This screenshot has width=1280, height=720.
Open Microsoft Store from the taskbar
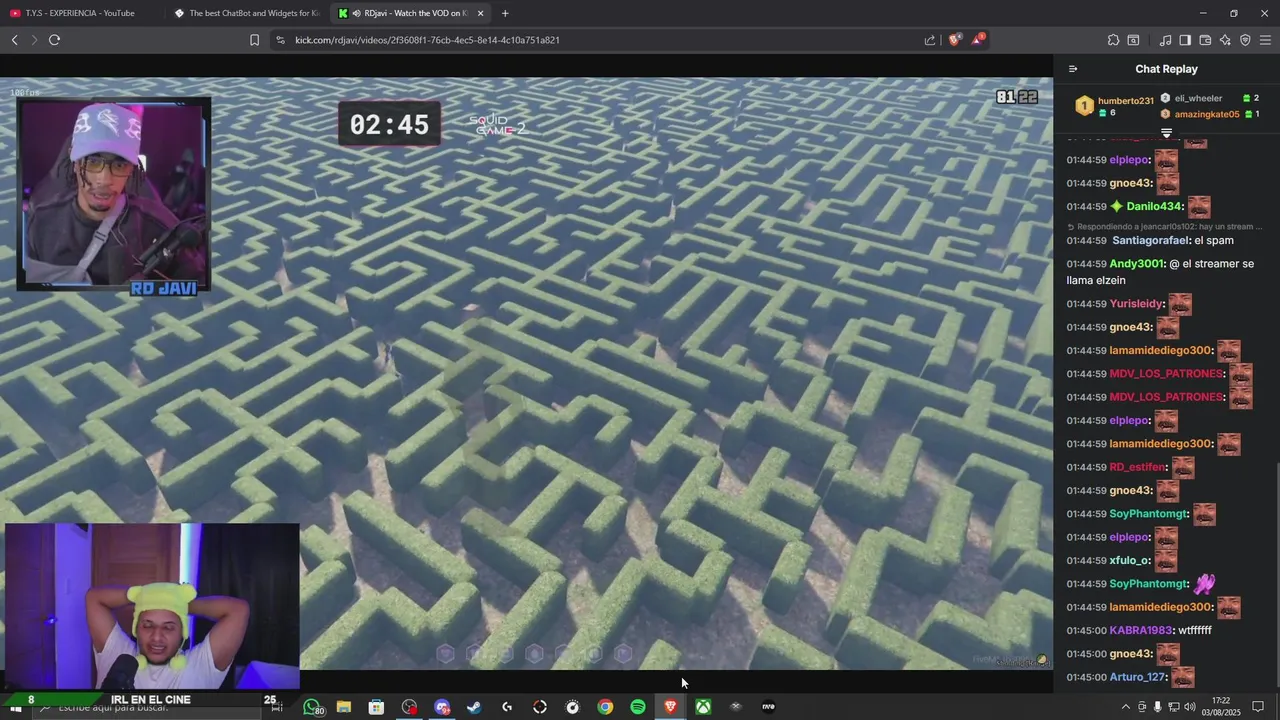(x=376, y=707)
